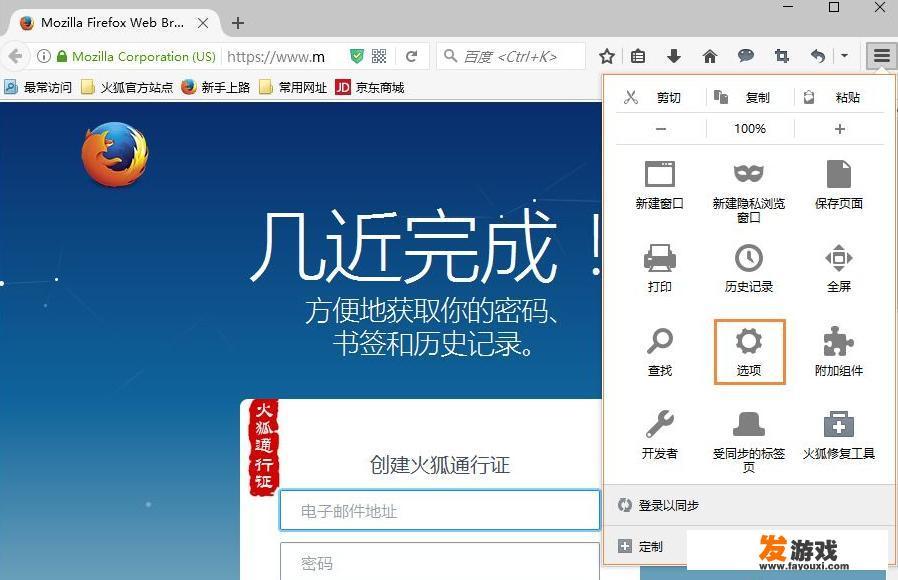Reload the page with refresh icon
This screenshot has width=898, height=580.
(x=411, y=56)
